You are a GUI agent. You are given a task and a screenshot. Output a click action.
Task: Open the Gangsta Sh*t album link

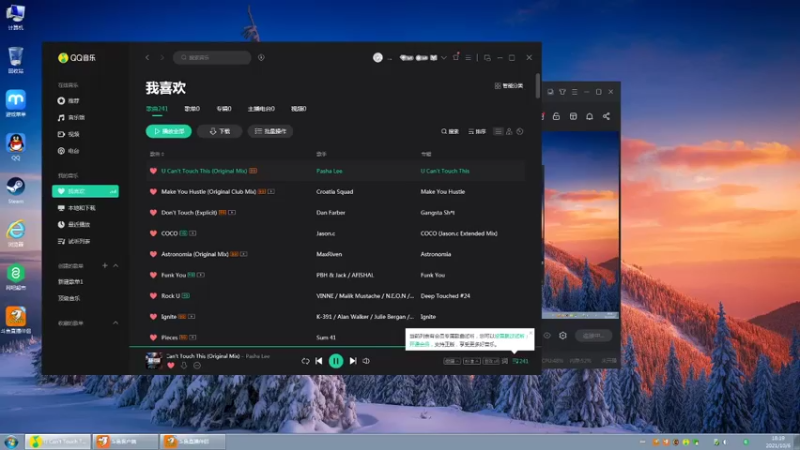tap(437, 213)
